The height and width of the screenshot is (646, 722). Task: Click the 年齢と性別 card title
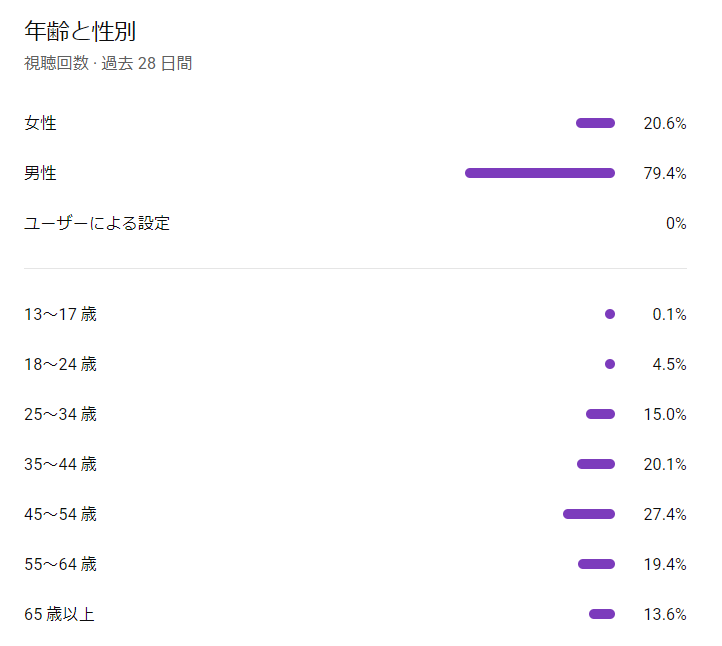pos(80,31)
